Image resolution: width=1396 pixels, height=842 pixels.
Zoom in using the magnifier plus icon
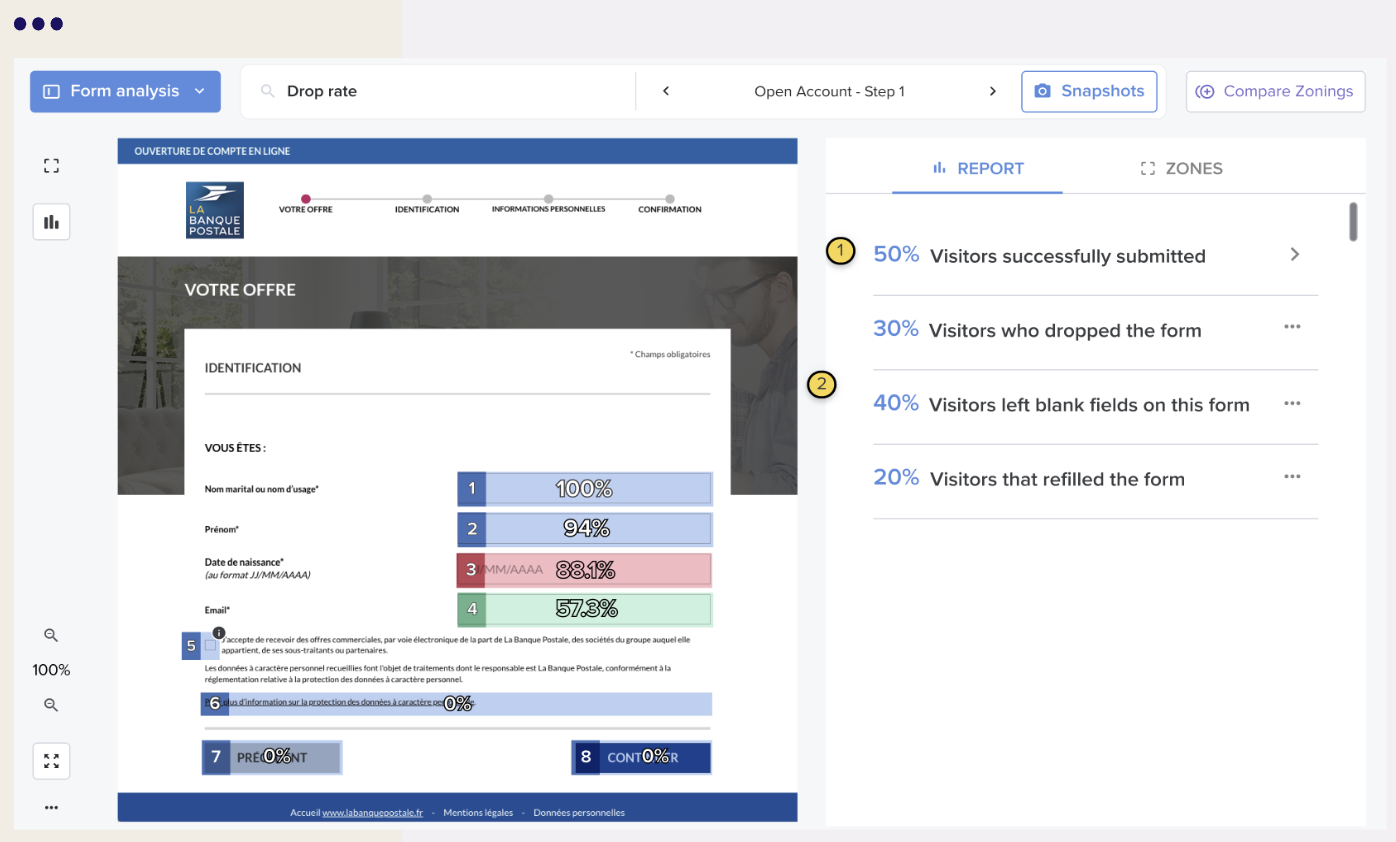[50, 634]
